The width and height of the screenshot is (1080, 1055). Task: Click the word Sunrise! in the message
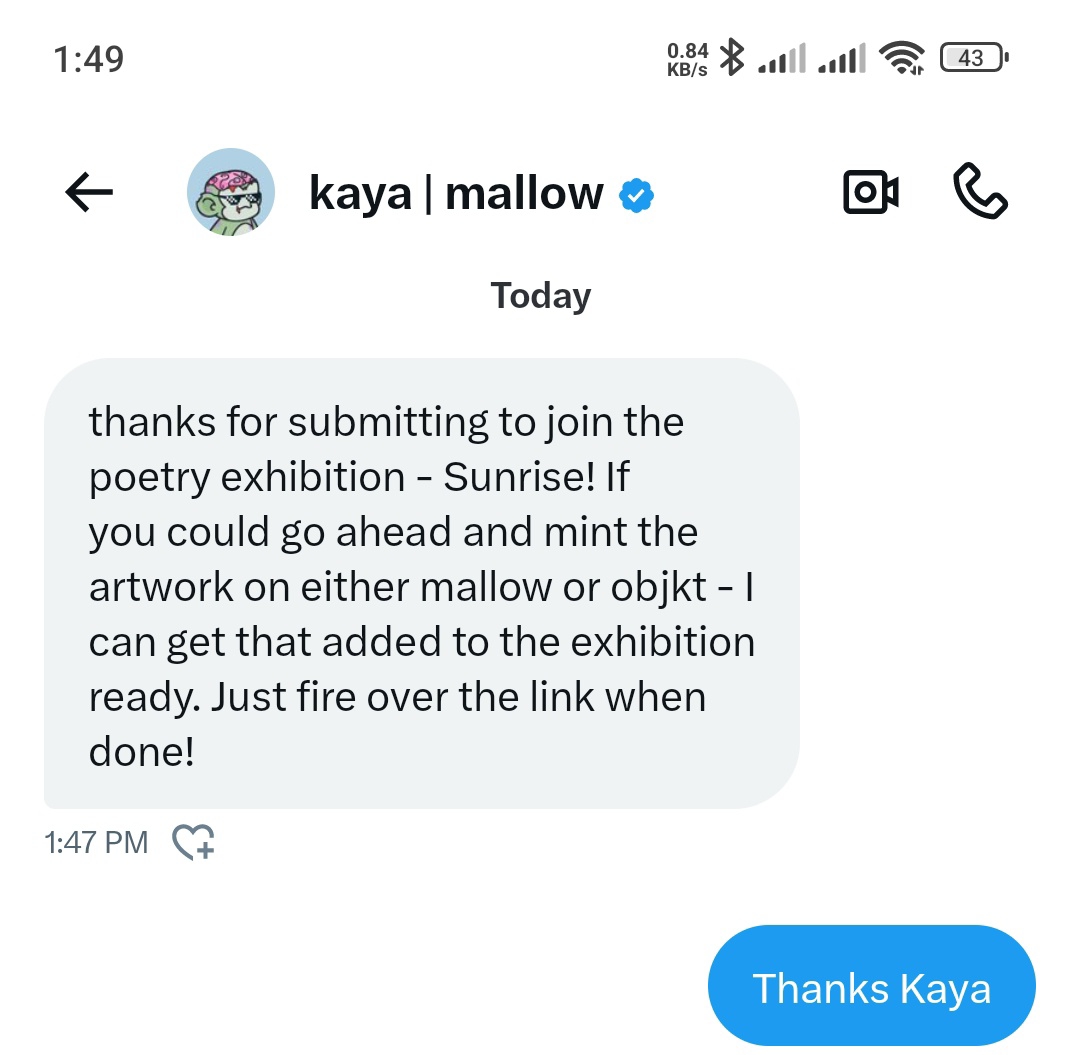point(520,477)
